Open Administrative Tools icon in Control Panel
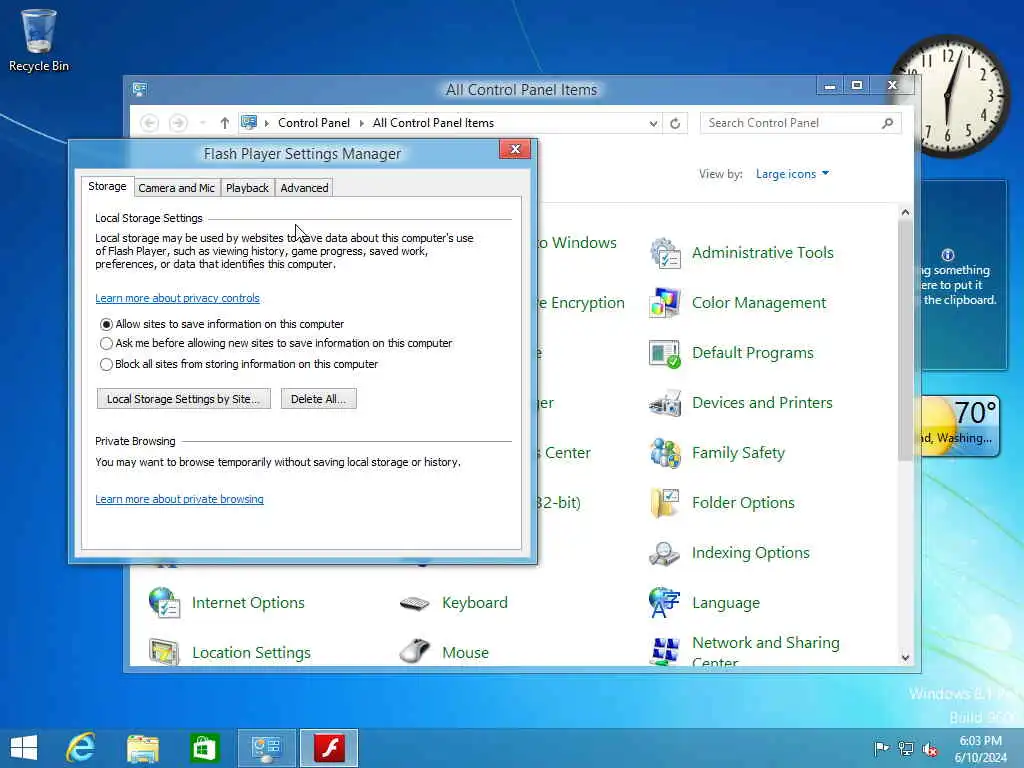Image resolution: width=1024 pixels, height=768 pixels. [665, 253]
